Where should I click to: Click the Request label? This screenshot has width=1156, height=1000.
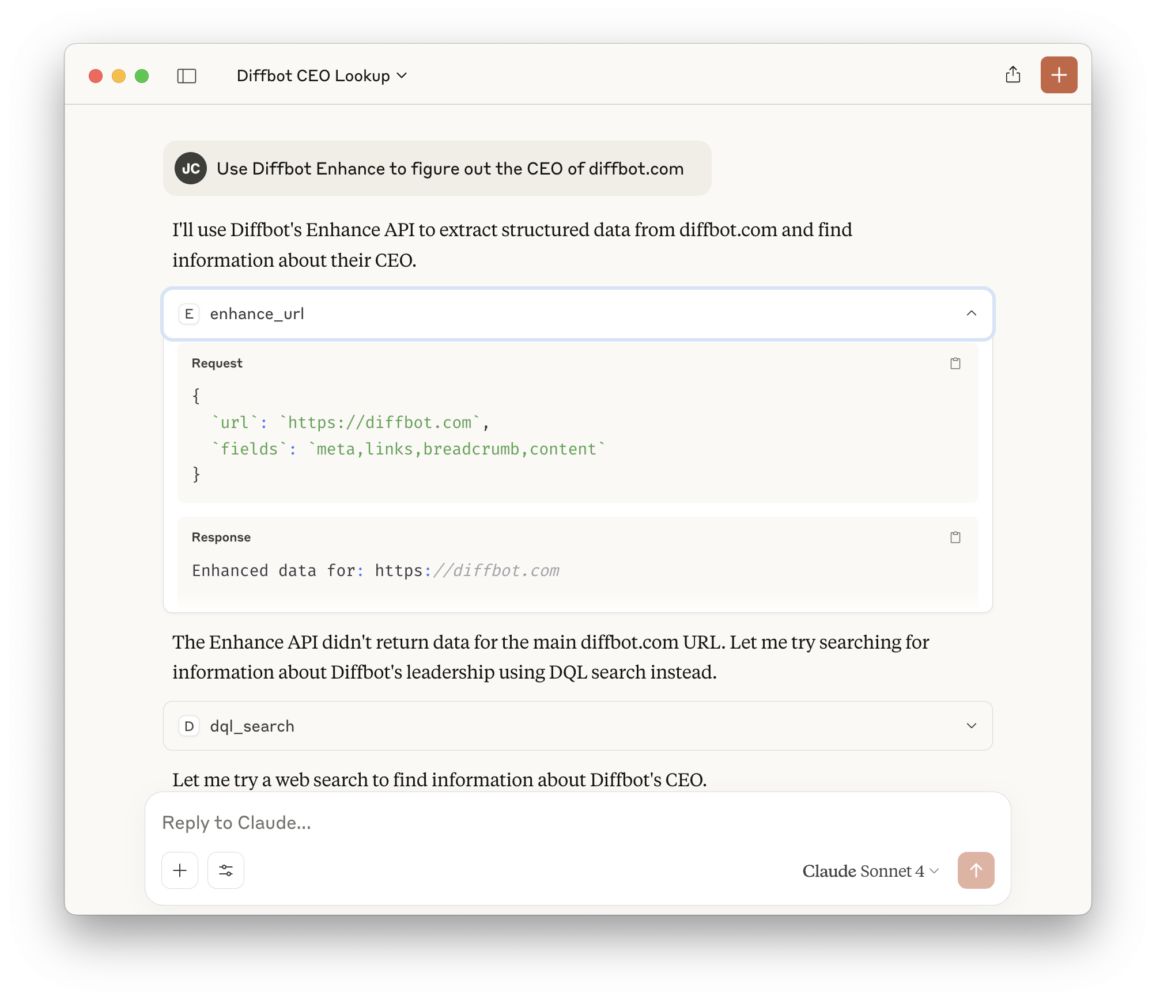click(x=217, y=364)
